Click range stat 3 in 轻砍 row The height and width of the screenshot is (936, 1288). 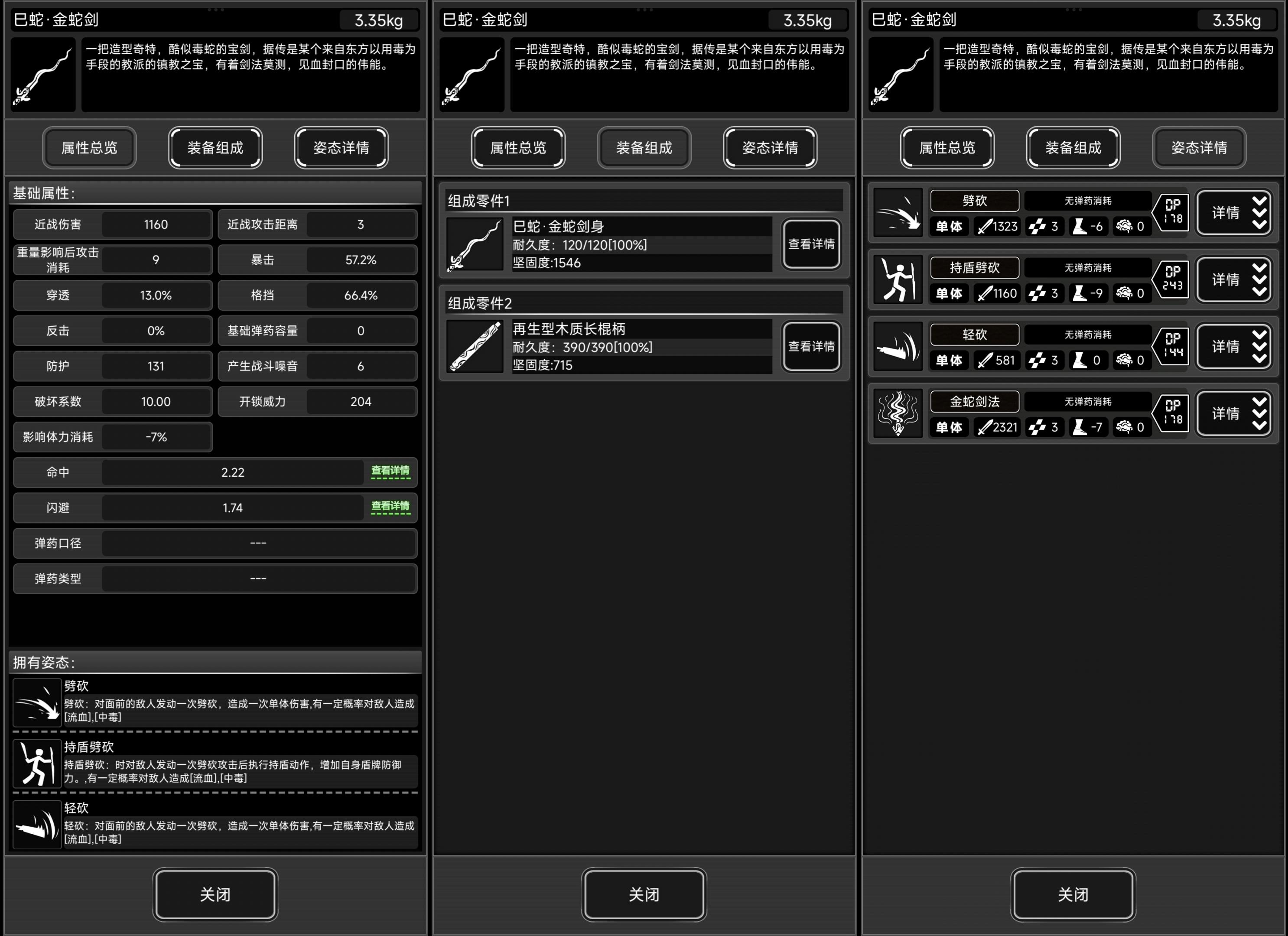tap(1045, 360)
